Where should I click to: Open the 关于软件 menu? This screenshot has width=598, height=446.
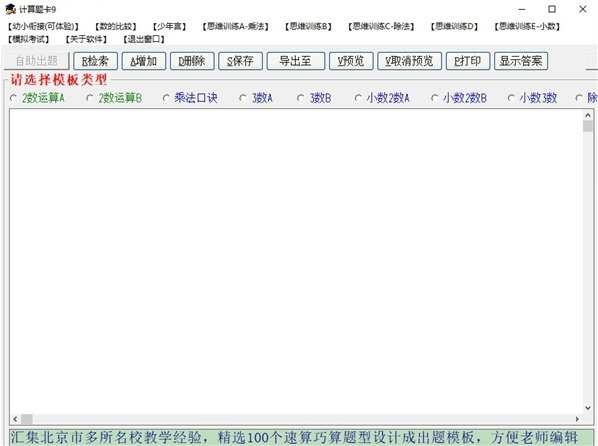click(x=86, y=39)
